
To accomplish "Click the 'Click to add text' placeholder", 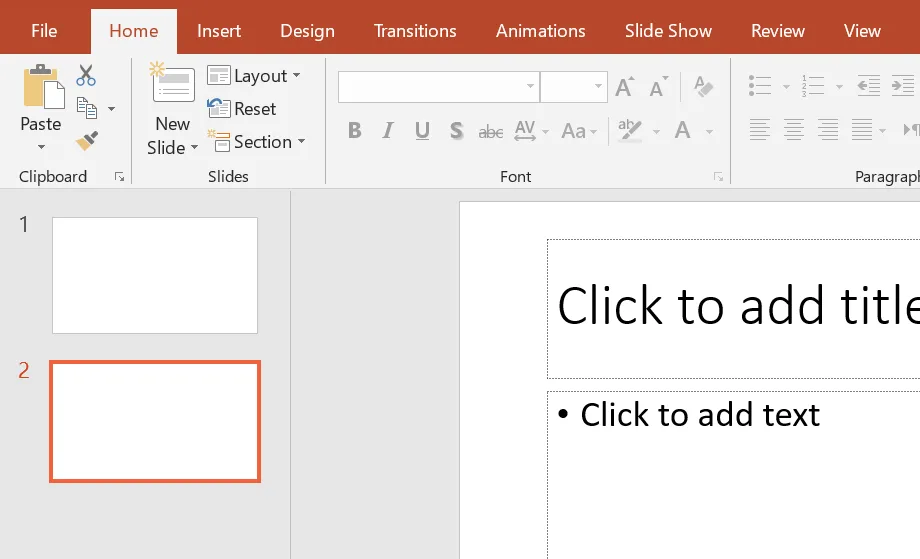I will click(733, 475).
